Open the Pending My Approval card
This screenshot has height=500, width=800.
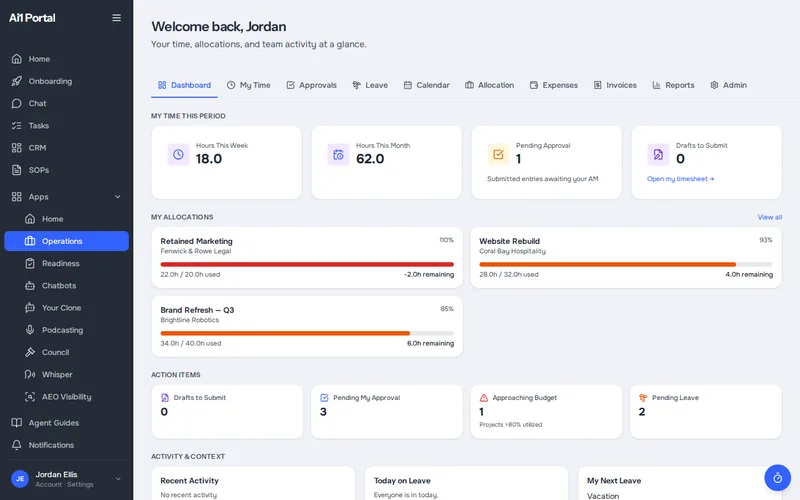(386, 411)
